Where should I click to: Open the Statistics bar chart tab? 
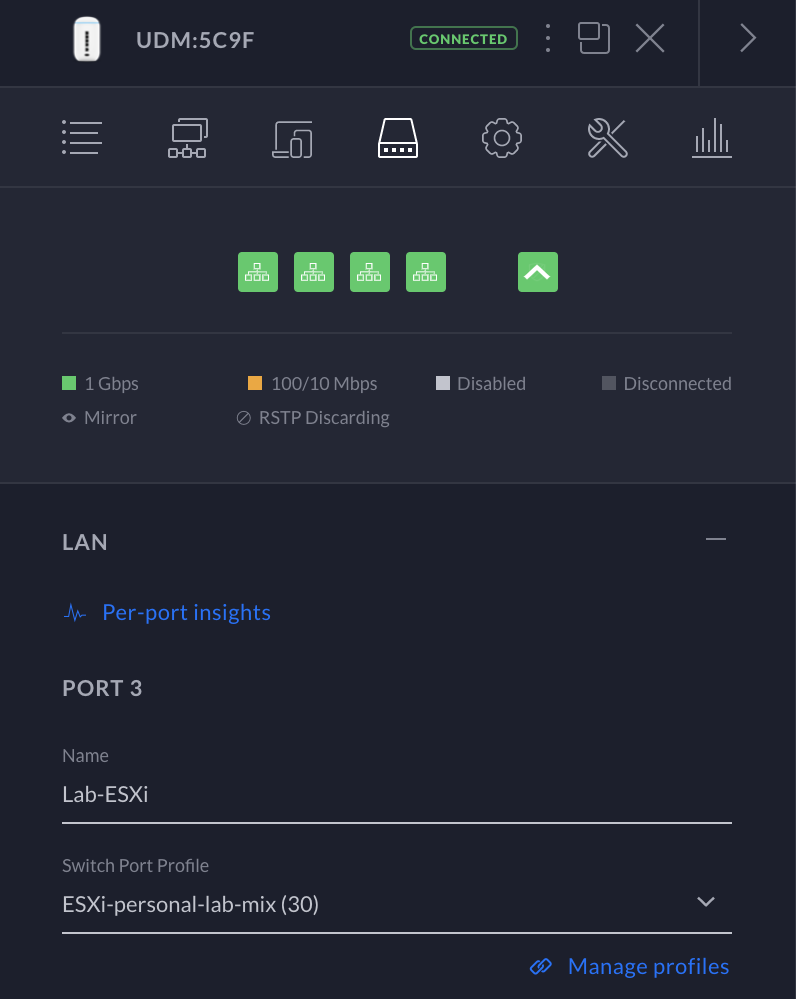point(712,138)
